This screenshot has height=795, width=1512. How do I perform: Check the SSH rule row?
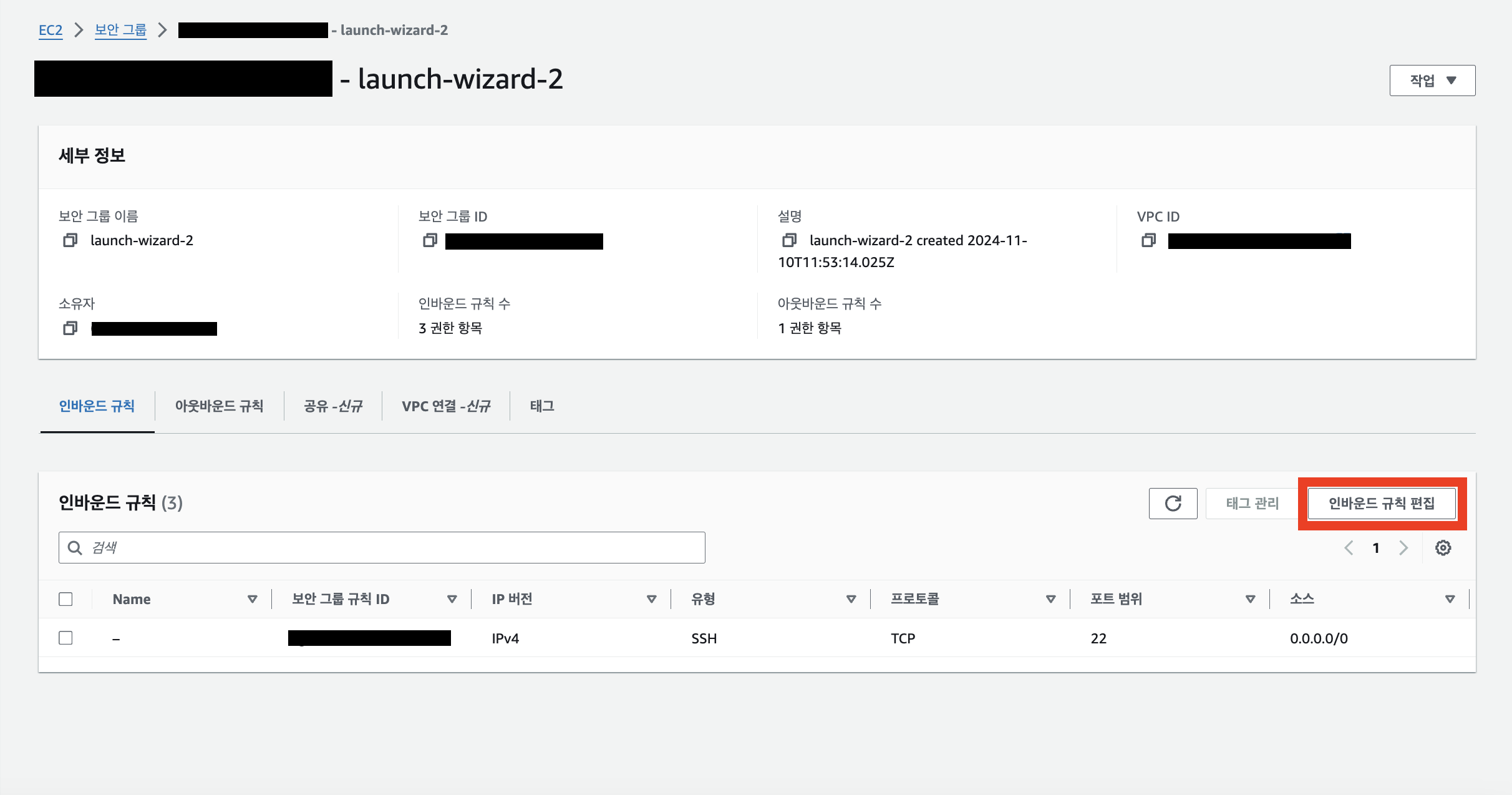pyautogui.click(x=65, y=638)
